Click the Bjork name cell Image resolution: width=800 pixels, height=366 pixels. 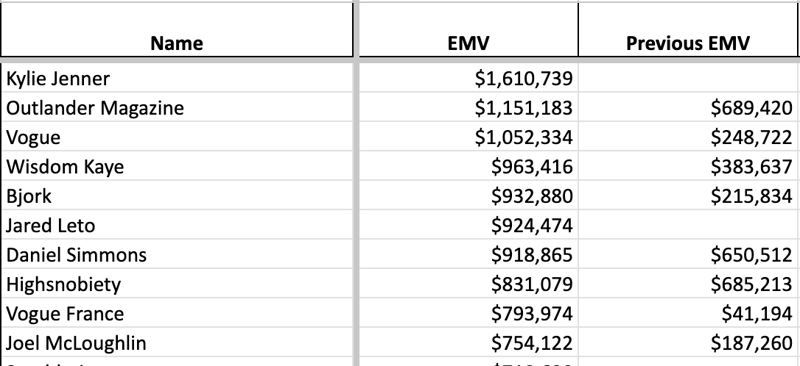pyautogui.click(x=177, y=196)
